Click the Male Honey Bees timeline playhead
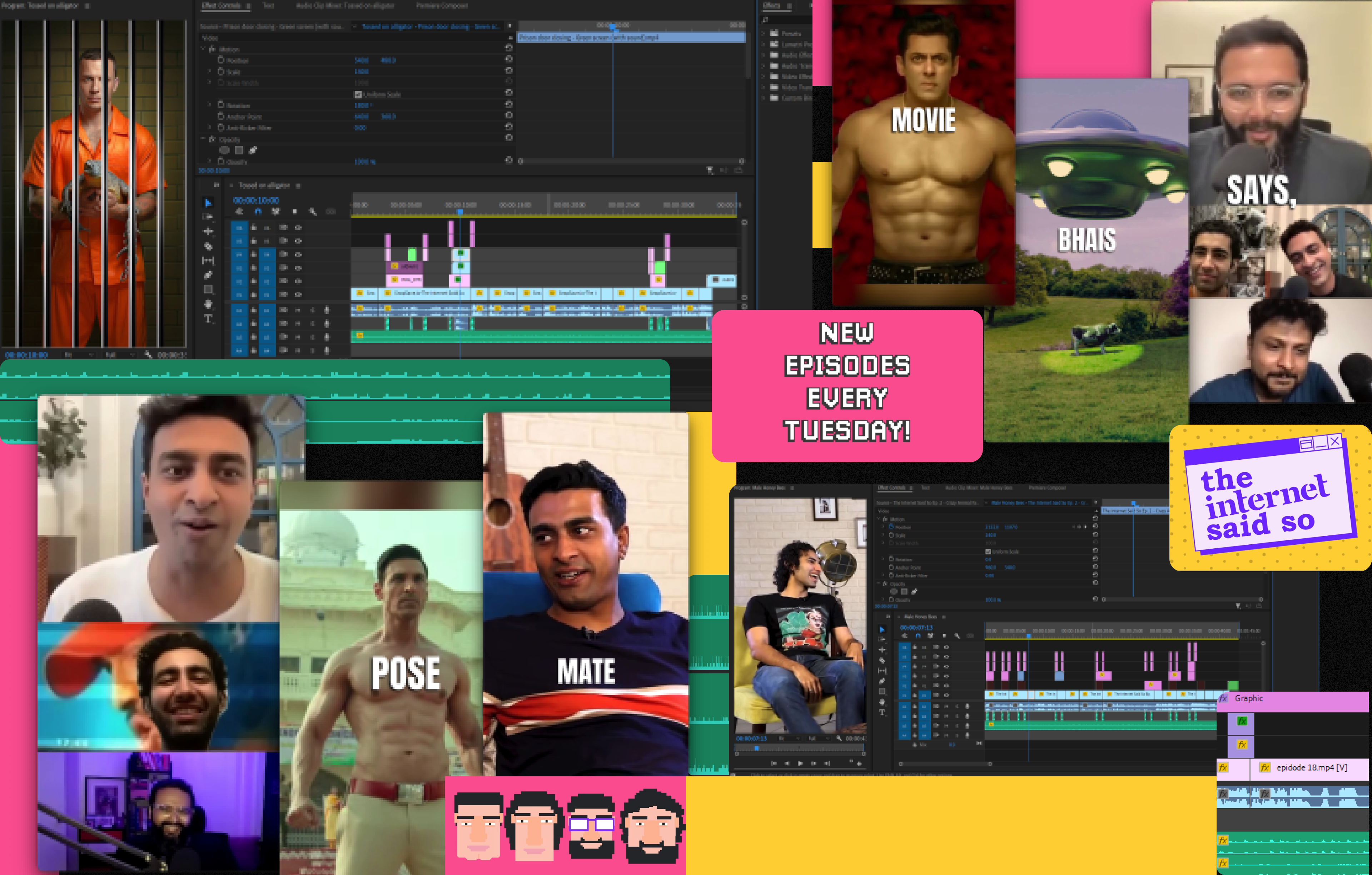The image size is (1372, 875). [x=1028, y=636]
